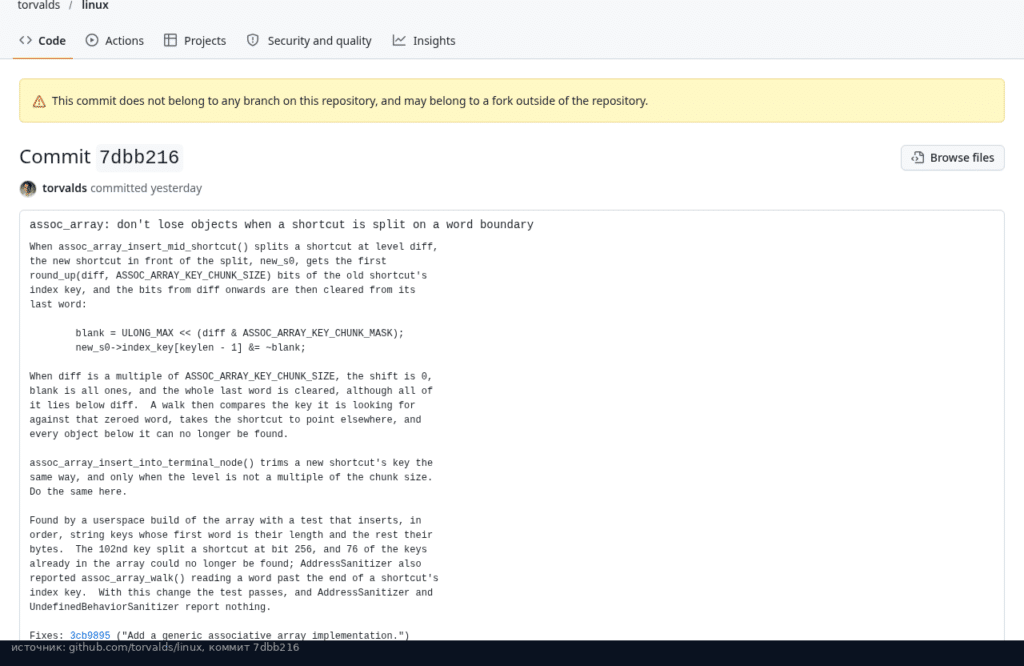
Task: Click the line 'UndefinedBehaviorSanitizer report nothing.'
Action: coord(150,607)
